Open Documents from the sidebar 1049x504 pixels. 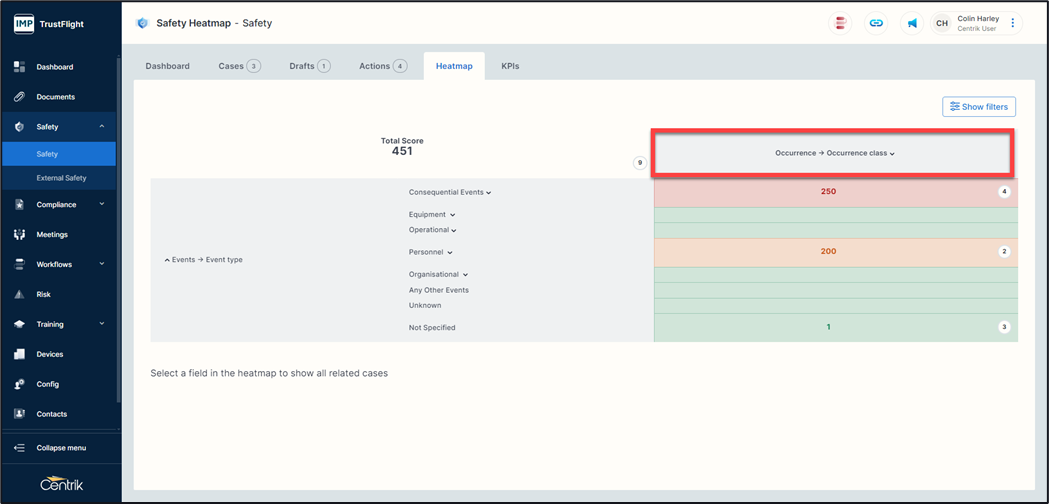55,97
